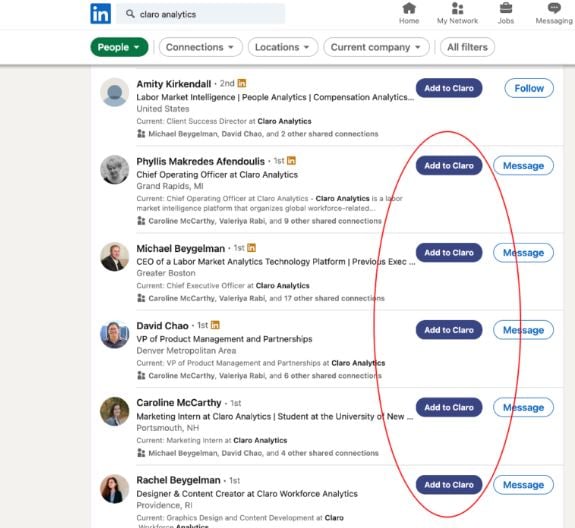
Task: Add David Chao to Claro
Action: [449, 330]
